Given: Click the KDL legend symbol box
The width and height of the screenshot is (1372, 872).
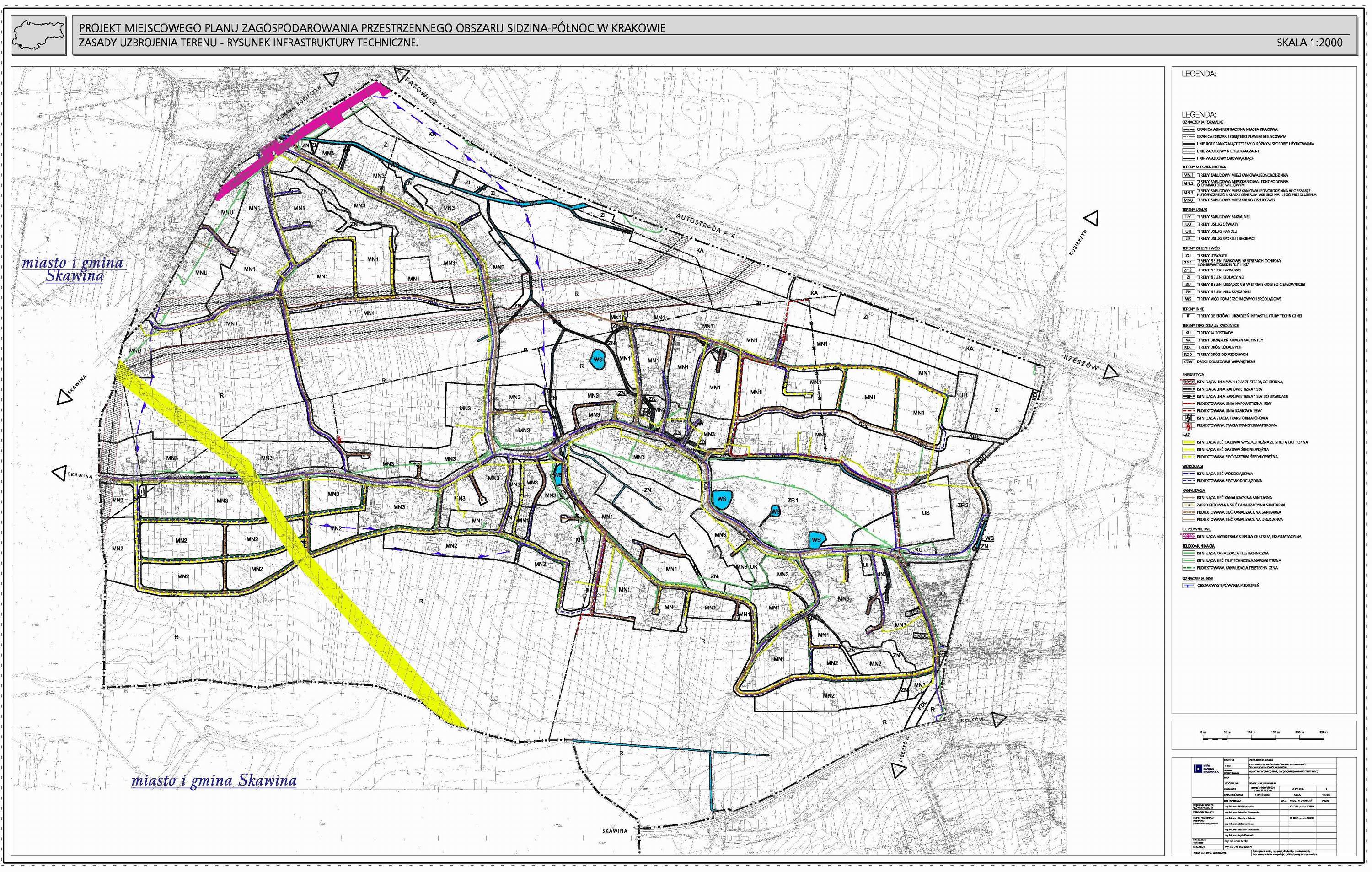Looking at the screenshot, I should click(x=1188, y=347).
